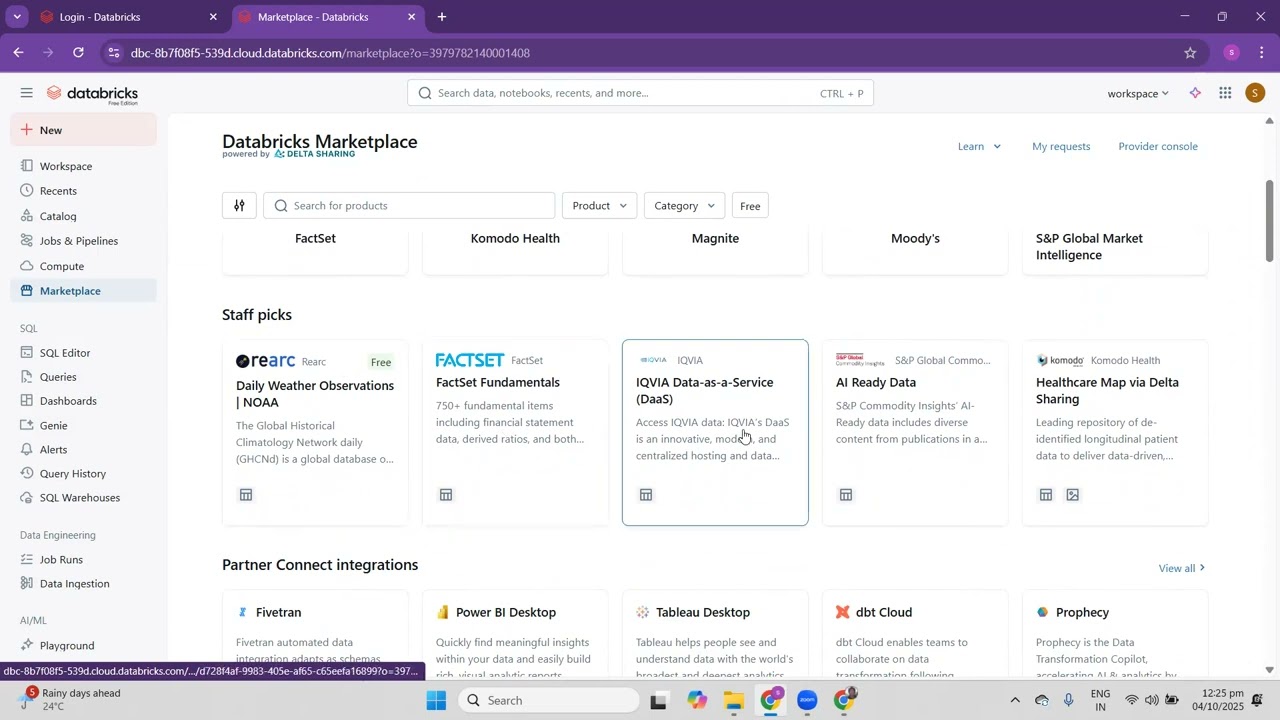This screenshot has width=1280, height=720.
Task: Open File Explorer from the taskbar
Action: pos(734,700)
